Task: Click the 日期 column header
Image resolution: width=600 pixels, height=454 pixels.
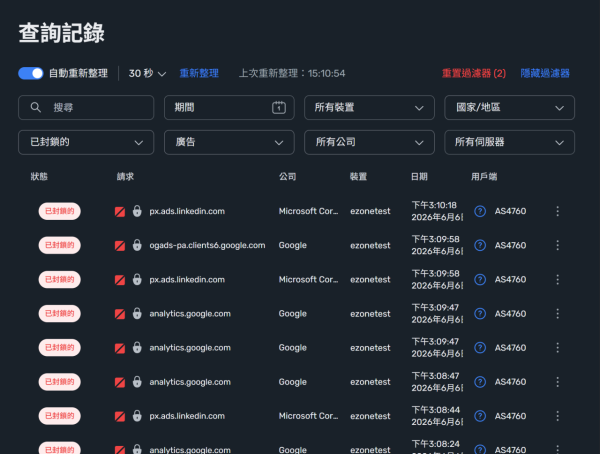Action: pos(419,176)
